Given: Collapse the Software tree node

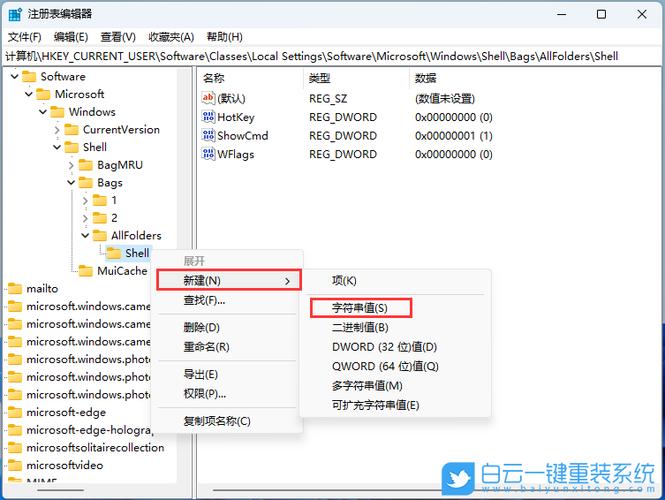Looking at the screenshot, I should pos(15,76).
